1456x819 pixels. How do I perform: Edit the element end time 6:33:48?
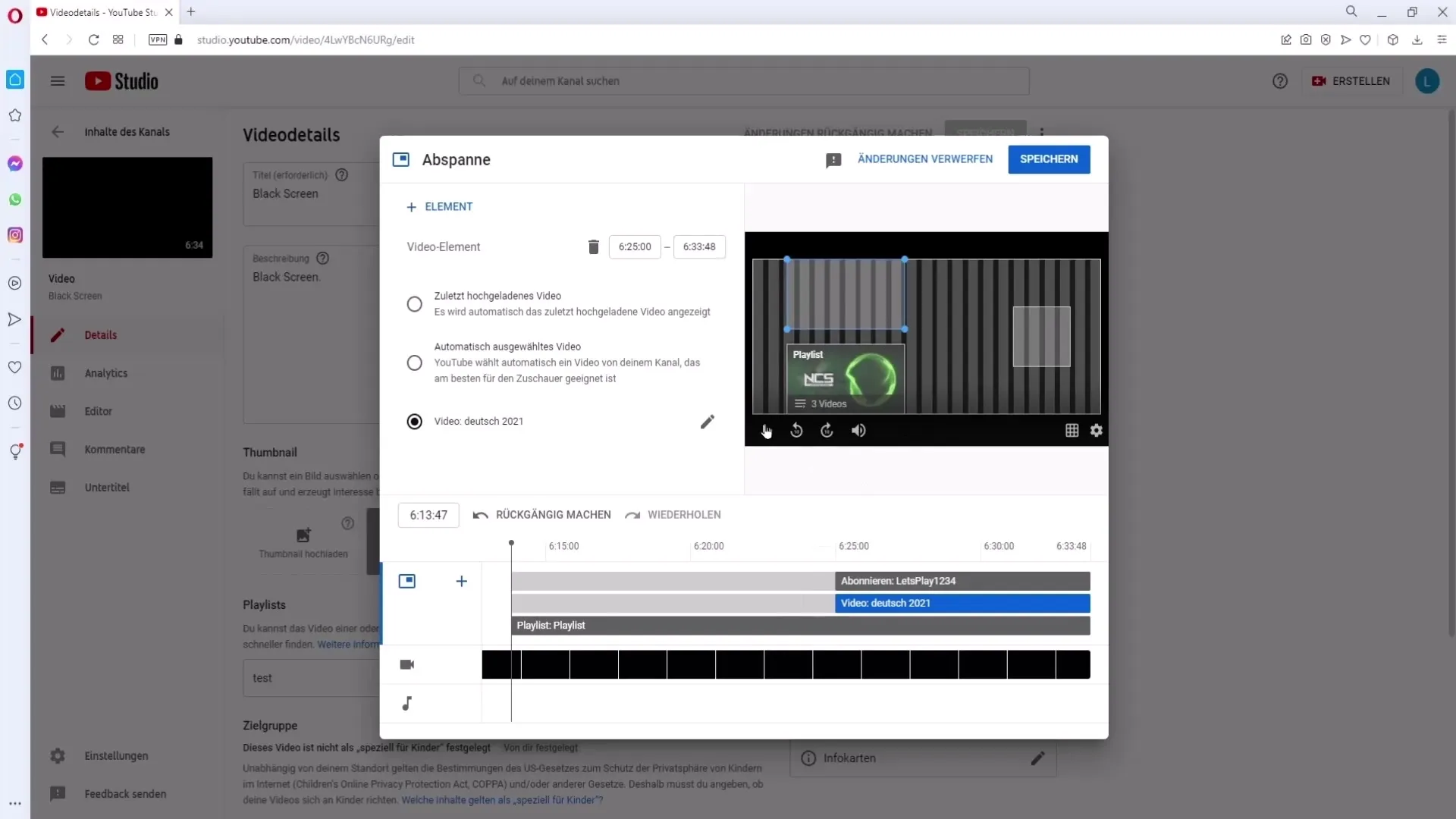pyautogui.click(x=699, y=246)
